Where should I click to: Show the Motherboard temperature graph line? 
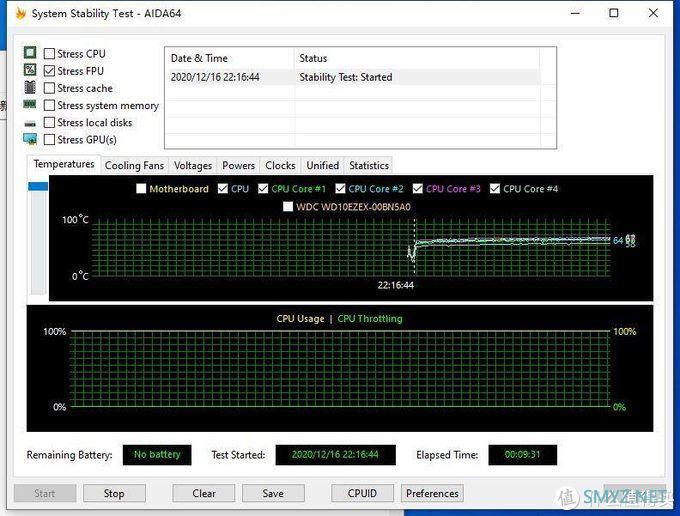click(141, 189)
